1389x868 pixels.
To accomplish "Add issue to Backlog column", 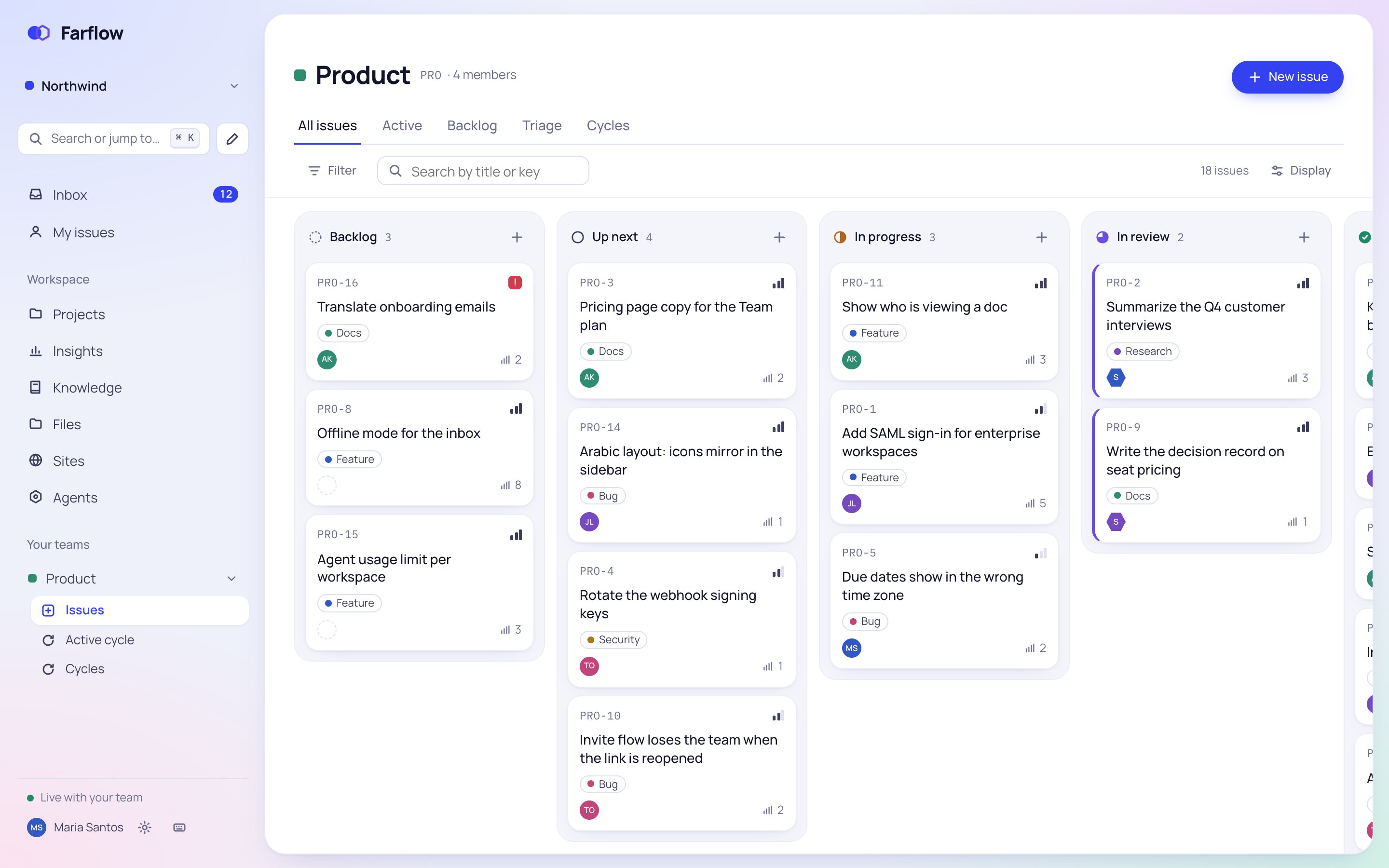I will point(517,237).
